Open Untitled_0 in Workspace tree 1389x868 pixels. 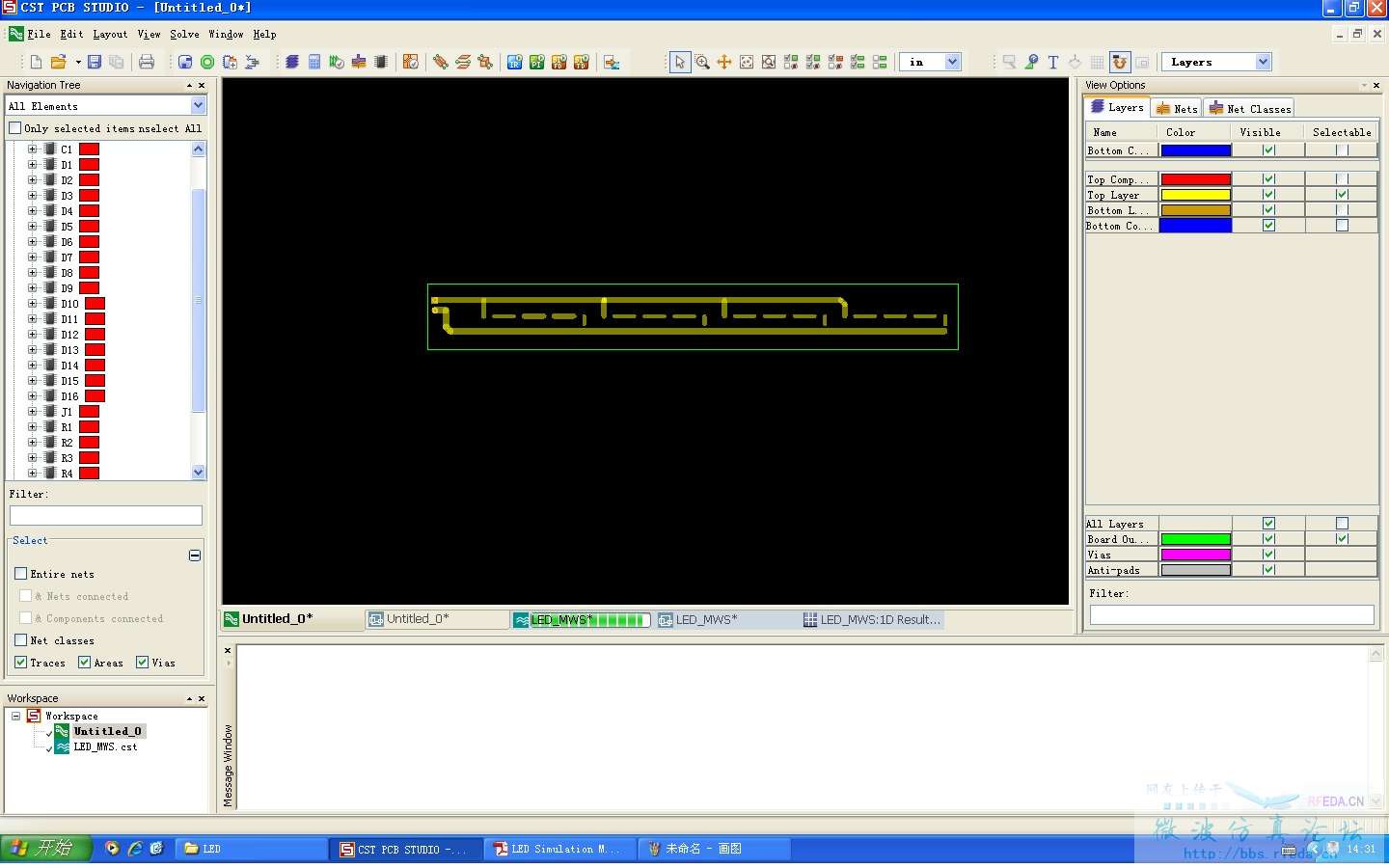(x=107, y=731)
